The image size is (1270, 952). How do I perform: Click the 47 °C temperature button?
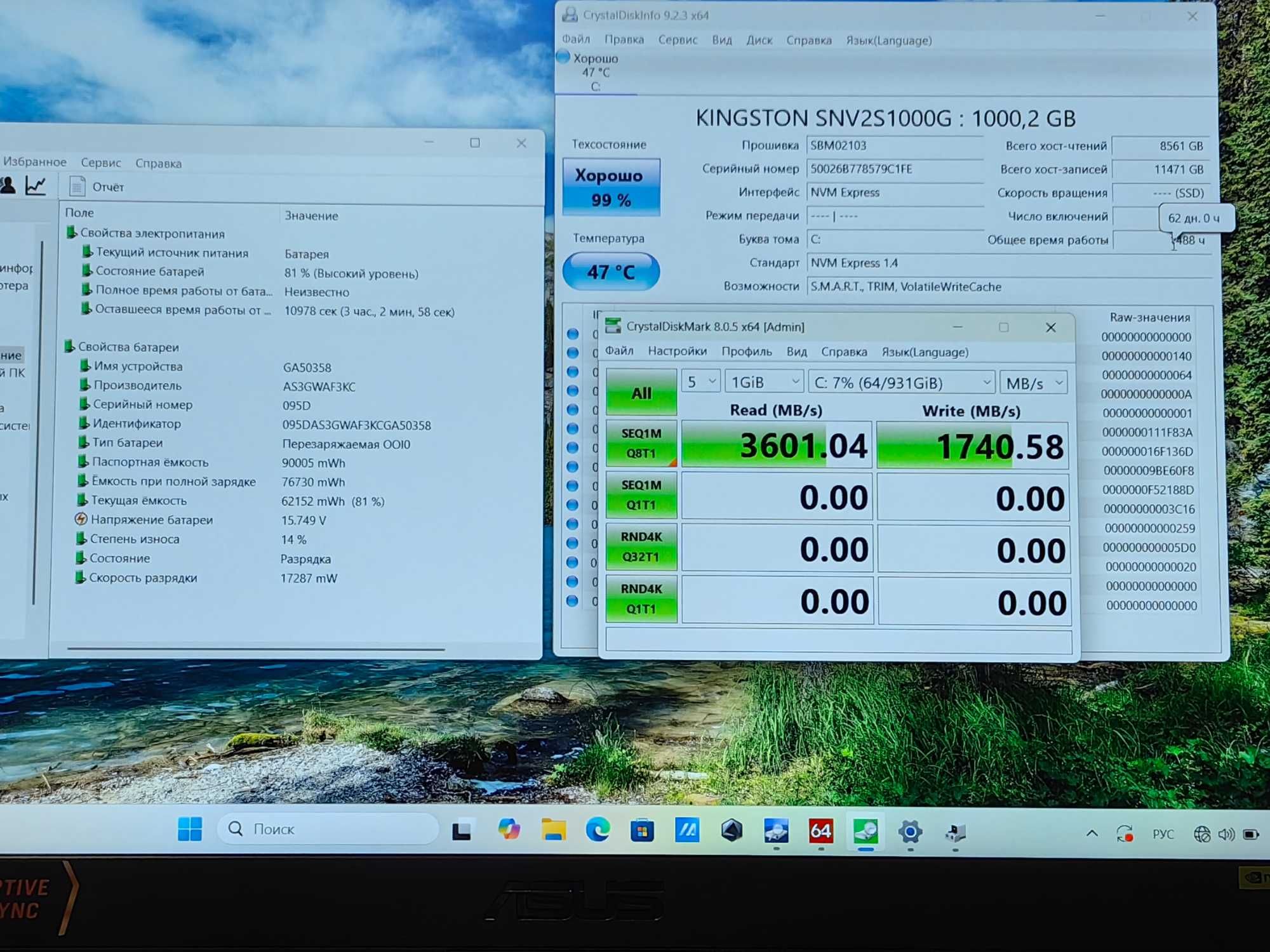611,272
